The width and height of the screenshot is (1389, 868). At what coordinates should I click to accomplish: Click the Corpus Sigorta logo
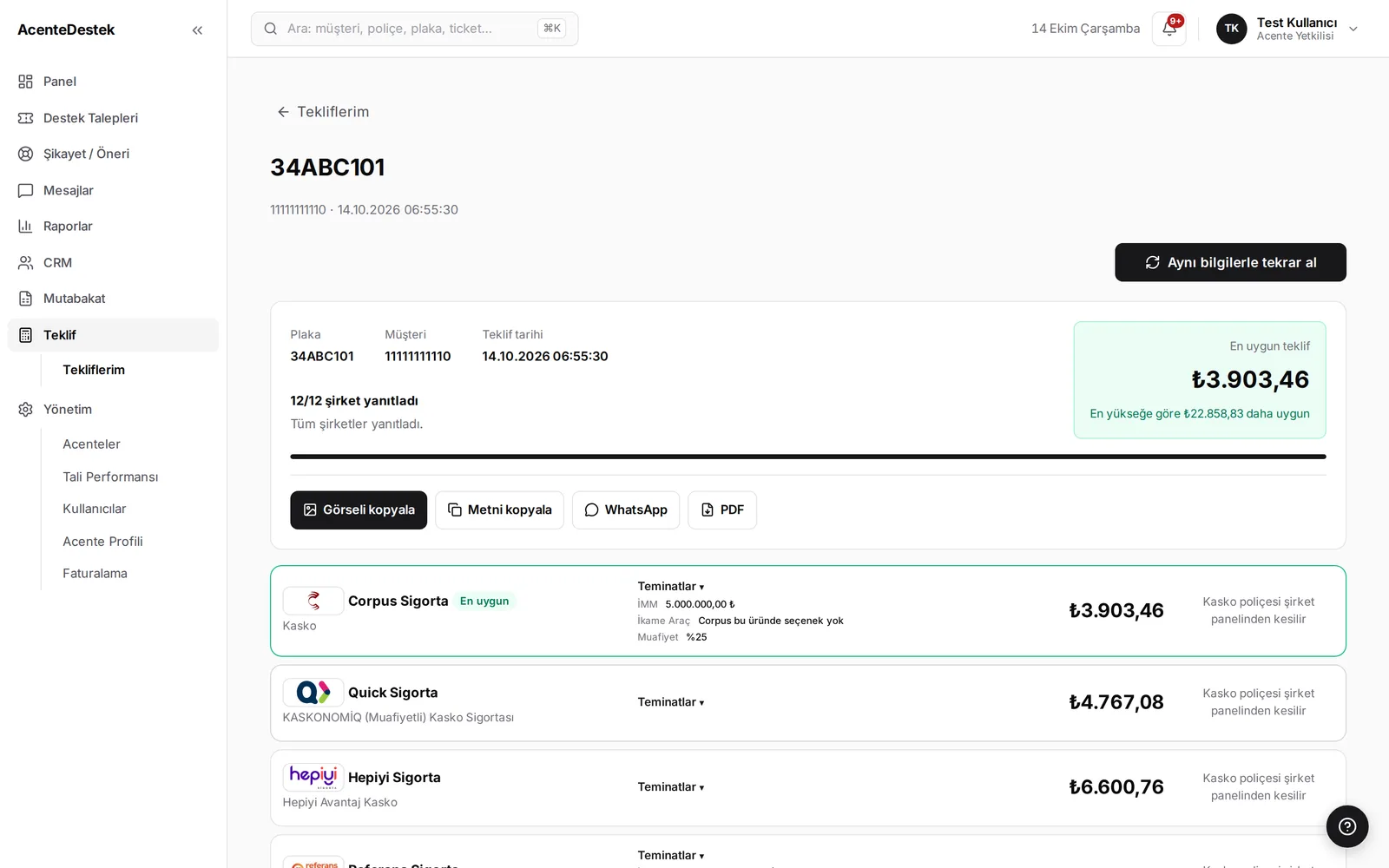click(x=313, y=601)
